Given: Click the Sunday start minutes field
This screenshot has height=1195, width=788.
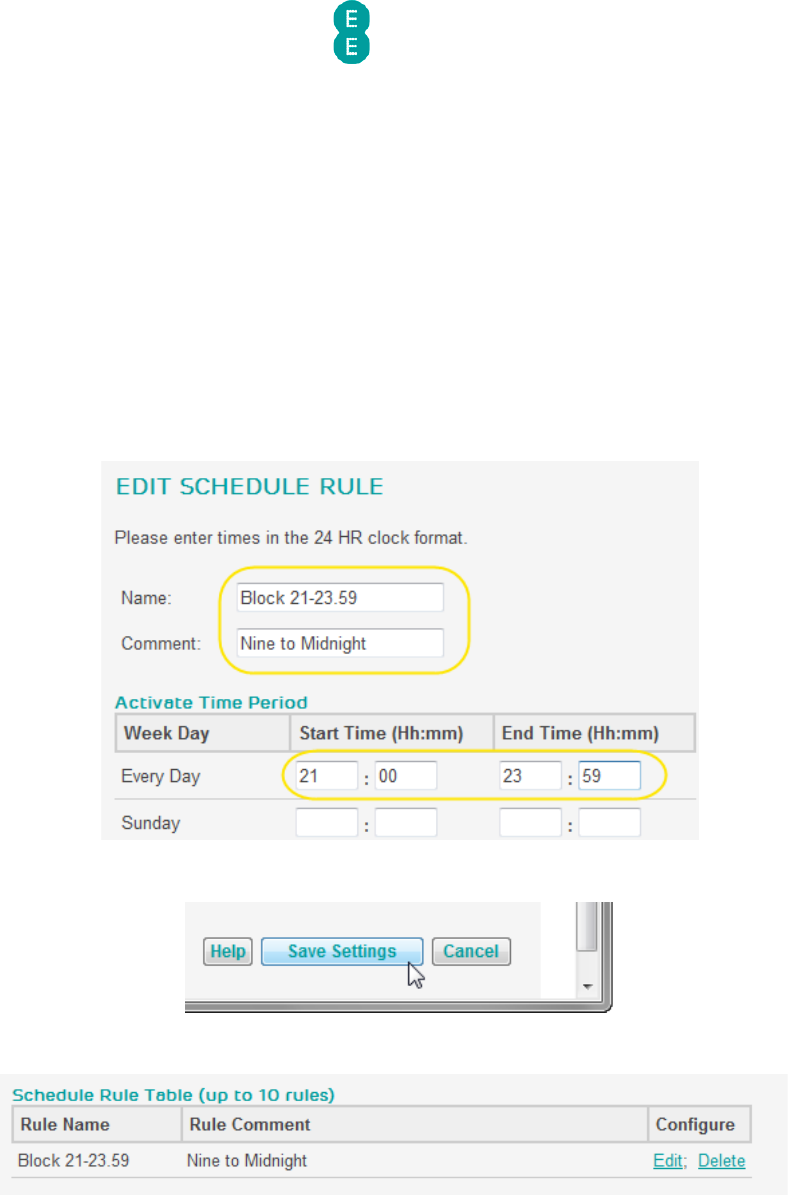Looking at the screenshot, I should pyautogui.click(x=406, y=822).
